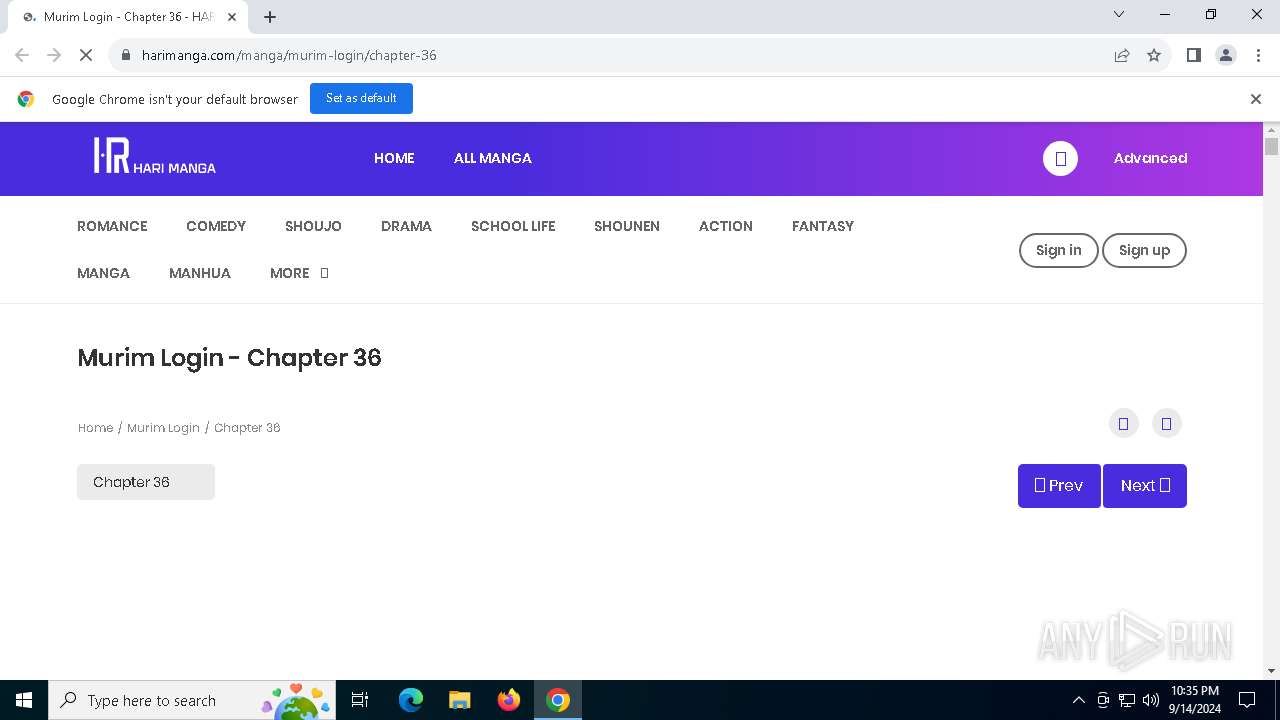1280x720 pixels.
Task: Click the scrollbar down arrow
Action: [1271, 671]
